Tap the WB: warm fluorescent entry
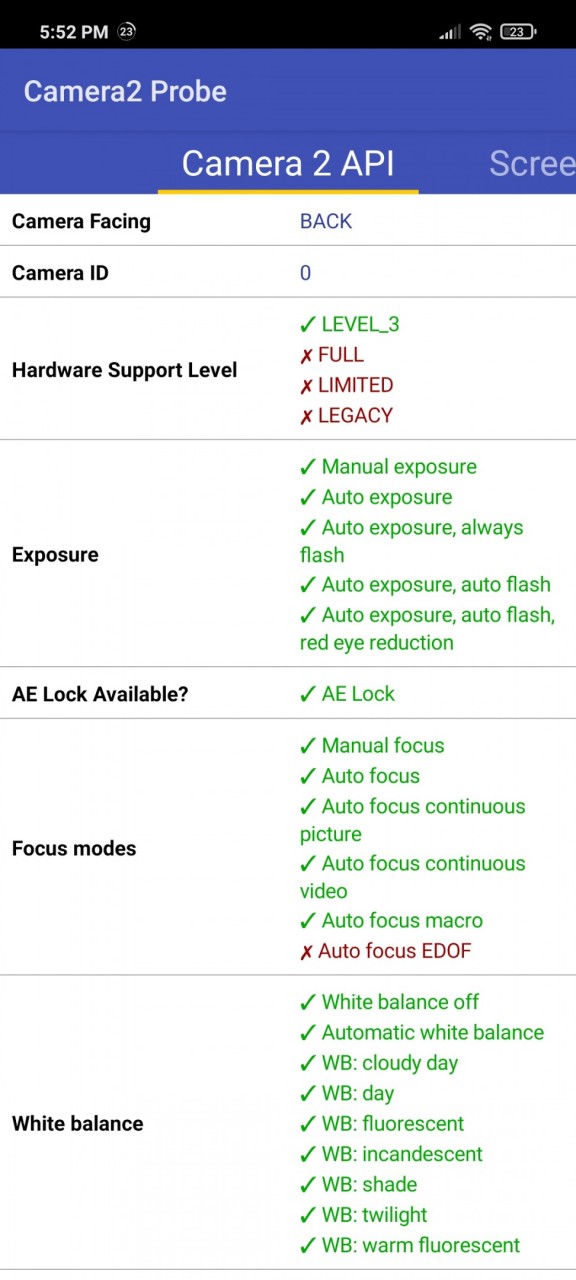576x1280 pixels. pos(410,1245)
